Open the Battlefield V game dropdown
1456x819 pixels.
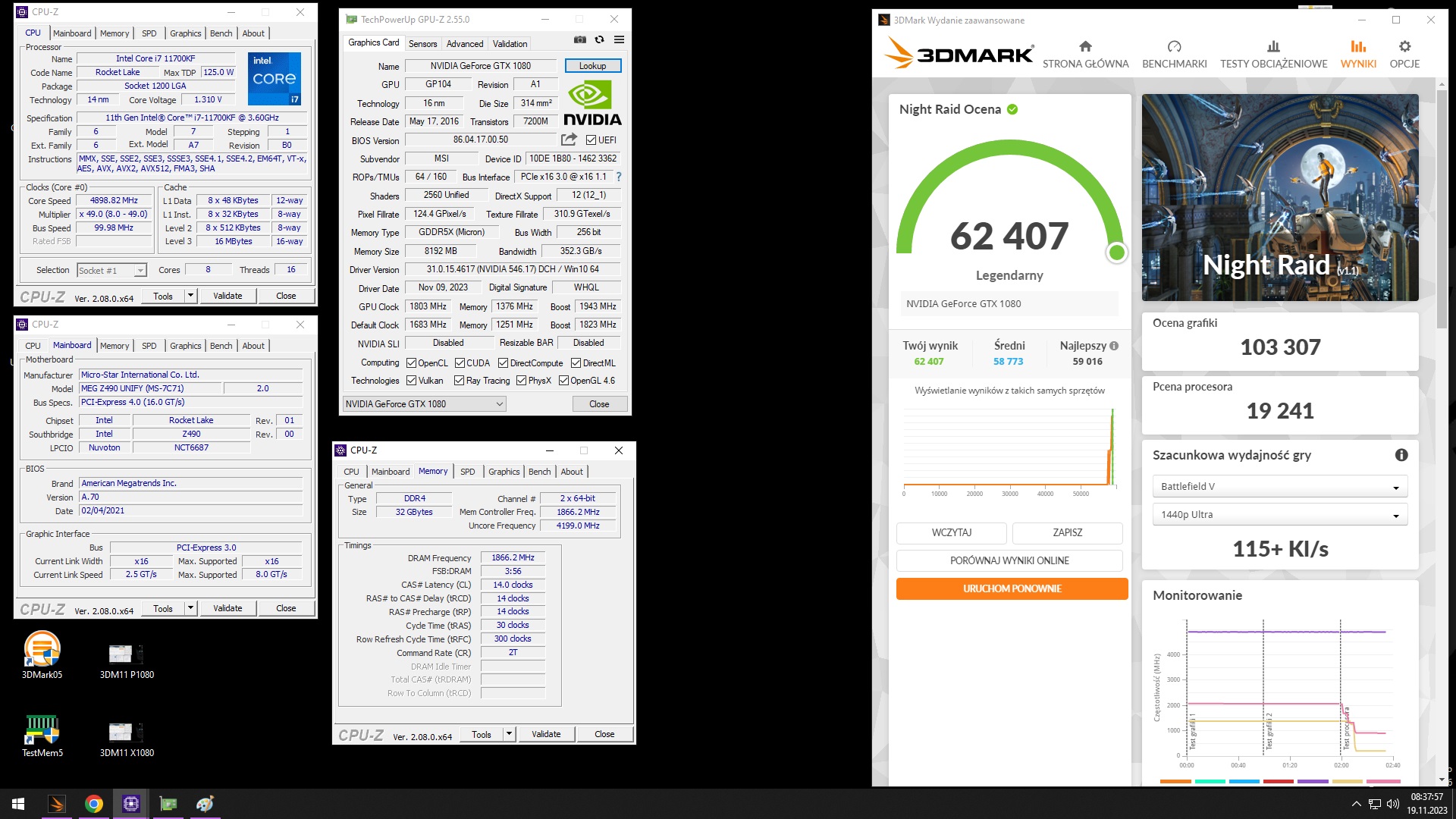1279,487
